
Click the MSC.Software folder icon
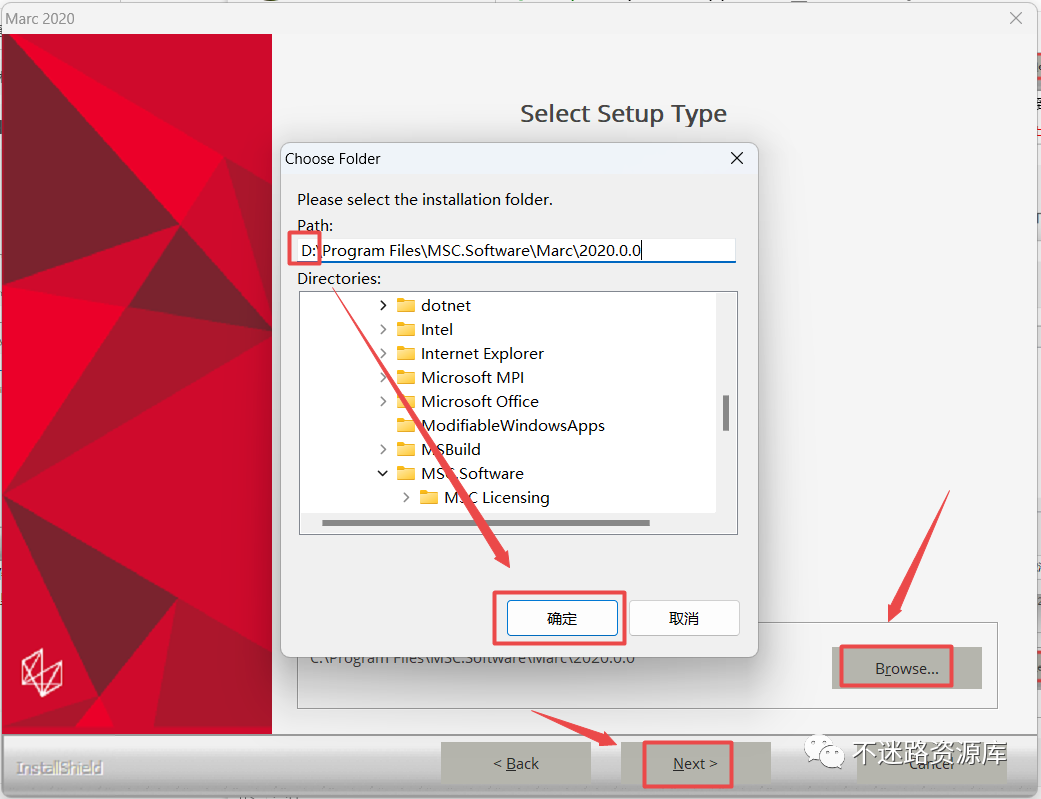click(x=406, y=474)
